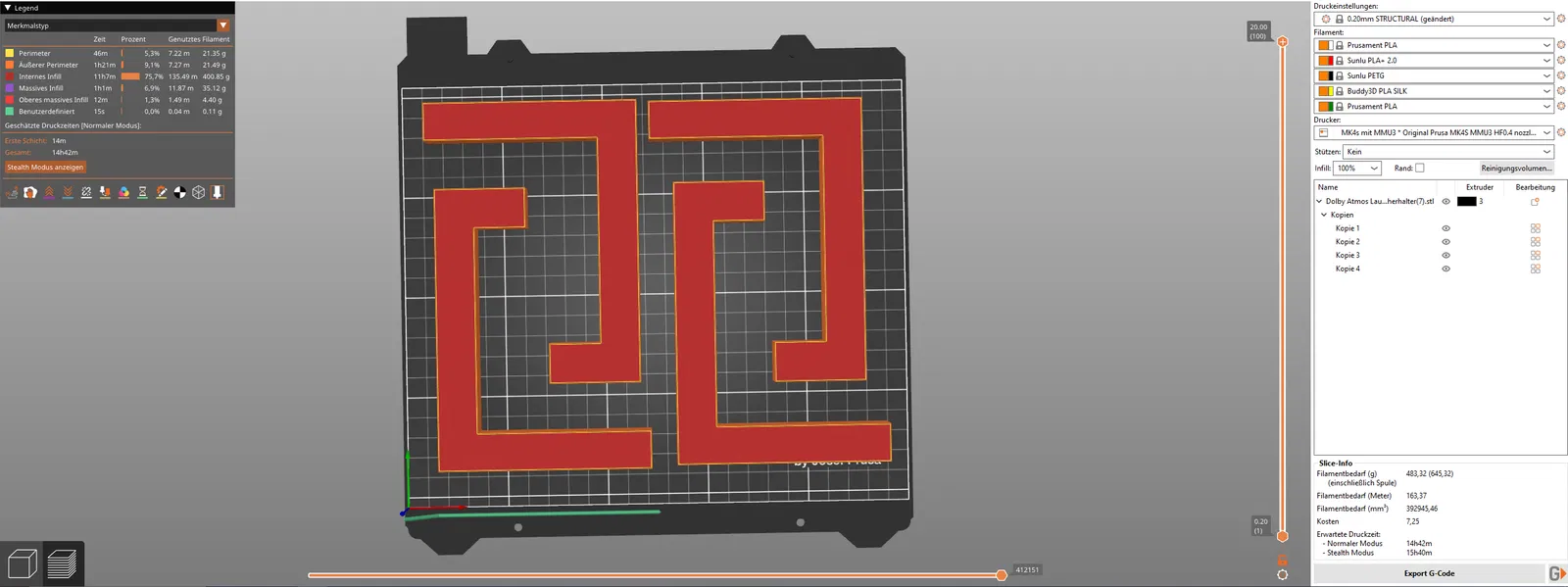The height and width of the screenshot is (587, 1568).
Task: Hide Kopie 2 with eye icon
Action: tap(1445, 242)
